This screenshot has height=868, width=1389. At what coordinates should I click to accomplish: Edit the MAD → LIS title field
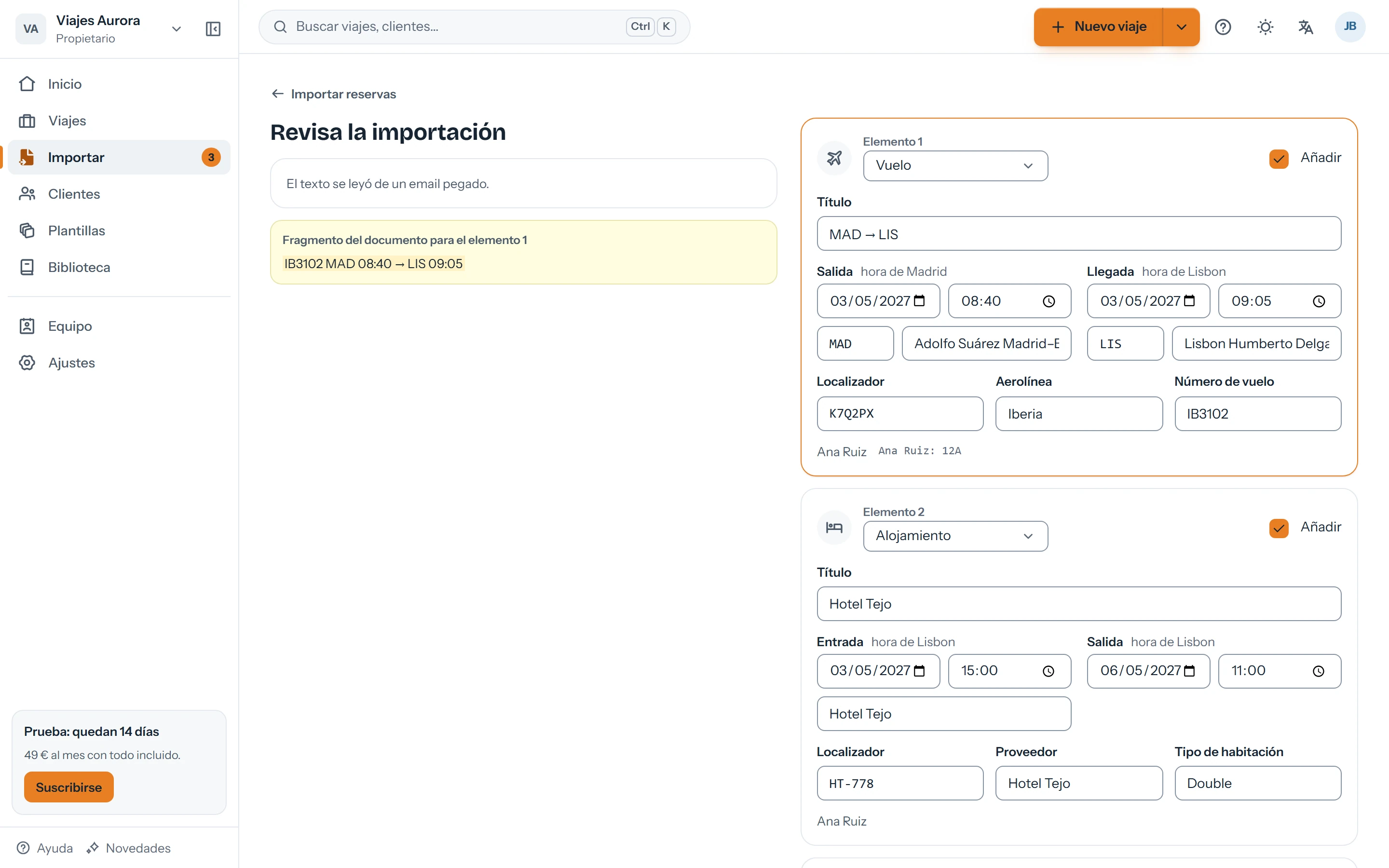(x=1078, y=234)
